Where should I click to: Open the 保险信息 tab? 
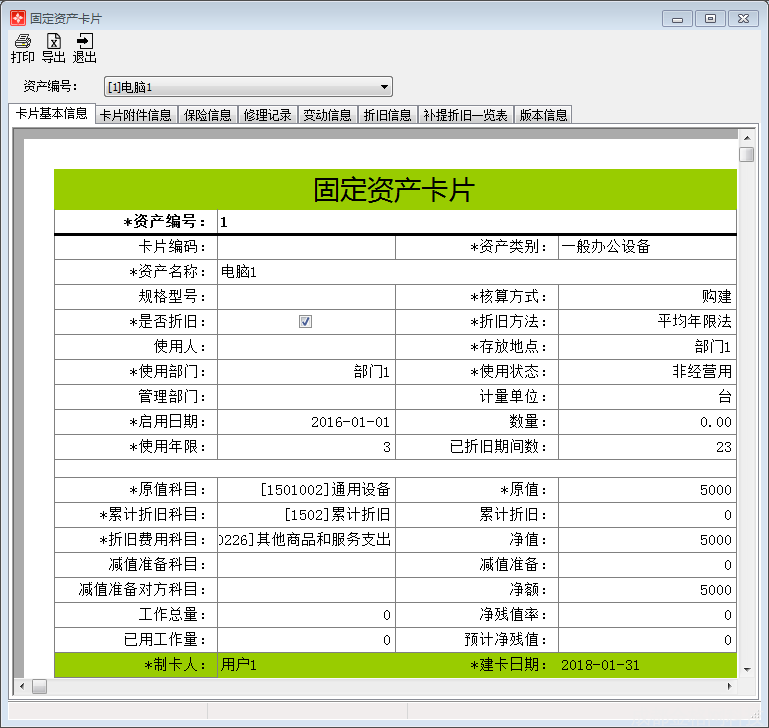click(208, 115)
